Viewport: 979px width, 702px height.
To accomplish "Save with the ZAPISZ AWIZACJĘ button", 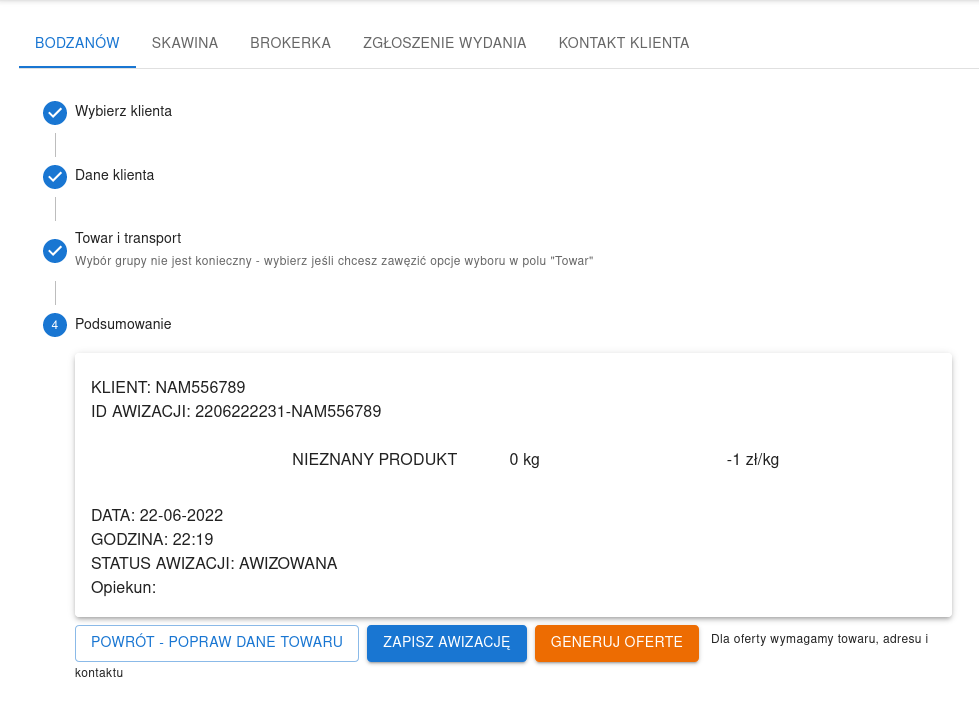I will tap(446, 643).
